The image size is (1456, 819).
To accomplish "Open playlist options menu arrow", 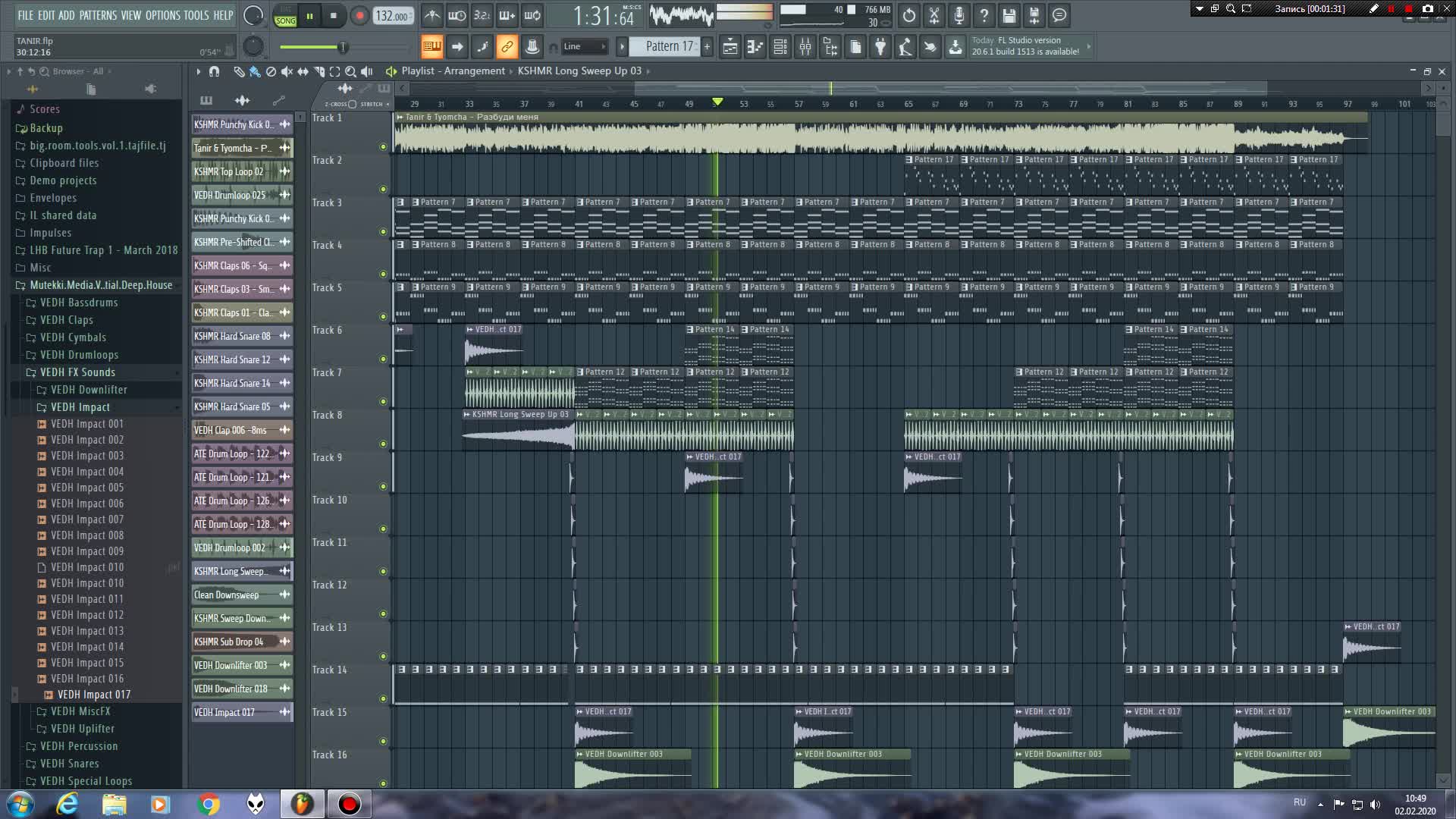I will (x=198, y=71).
